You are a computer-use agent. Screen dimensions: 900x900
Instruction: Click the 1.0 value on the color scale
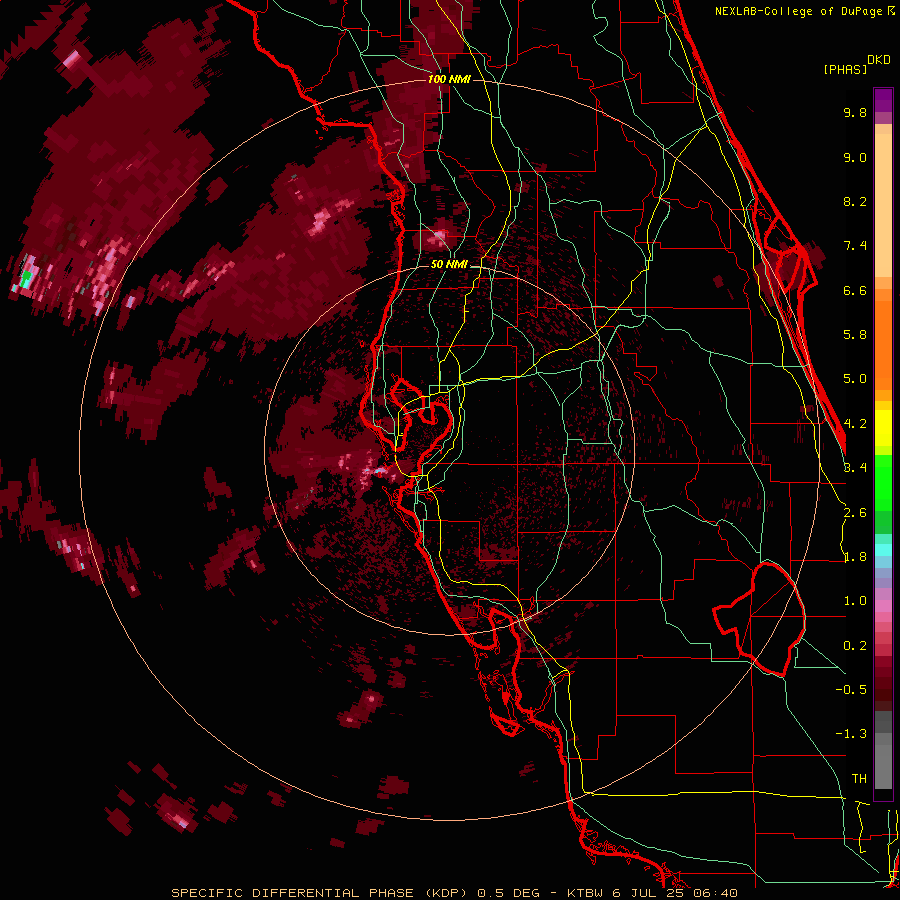(x=855, y=601)
